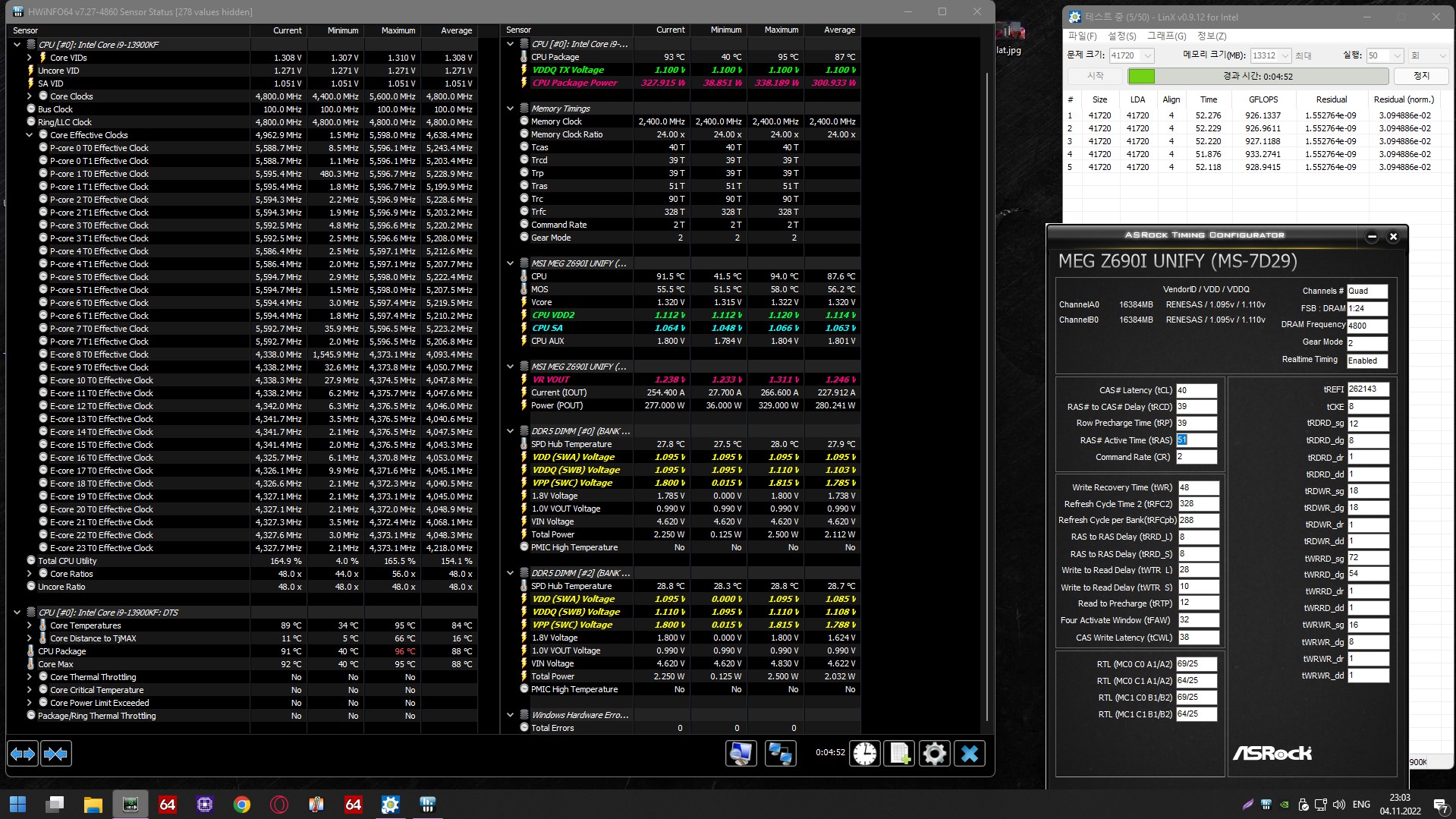Click the expand columns arrows icon
Screen dimensions: 1456x819
(x=23, y=754)
